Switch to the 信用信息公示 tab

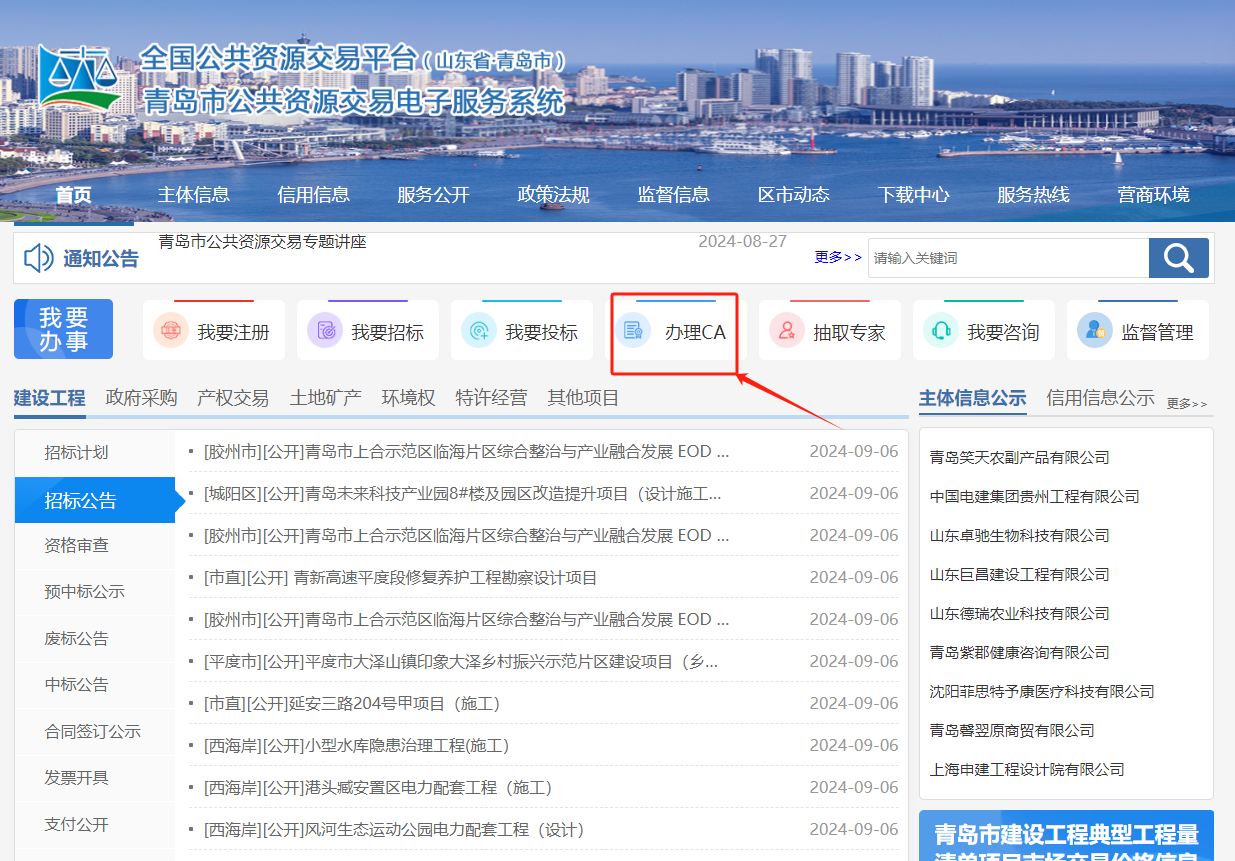(1100, 397)
